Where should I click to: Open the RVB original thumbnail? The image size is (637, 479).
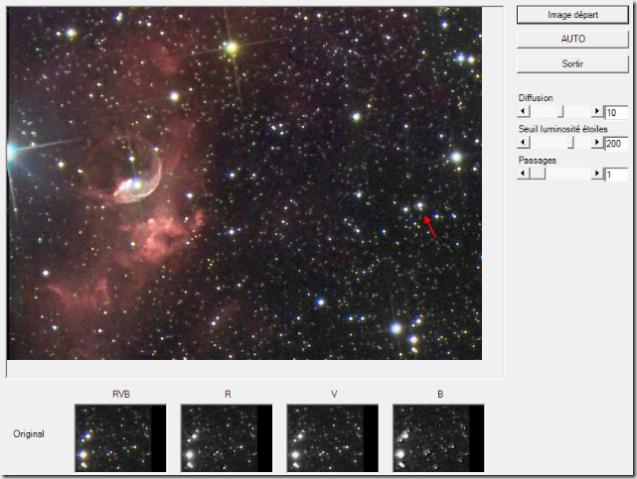coord(121,438)
